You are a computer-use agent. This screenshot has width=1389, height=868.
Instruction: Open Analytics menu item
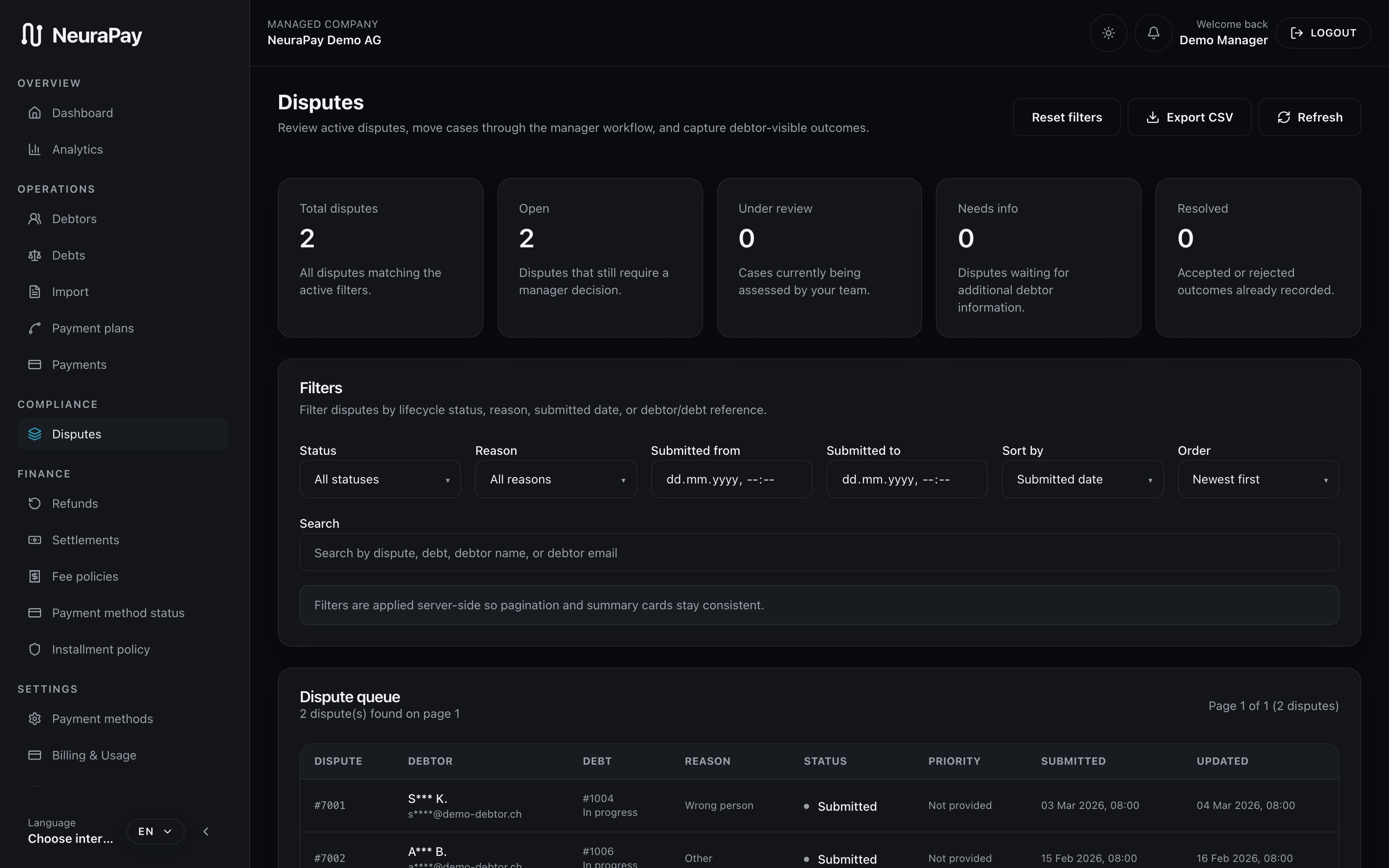coord(123,149)
